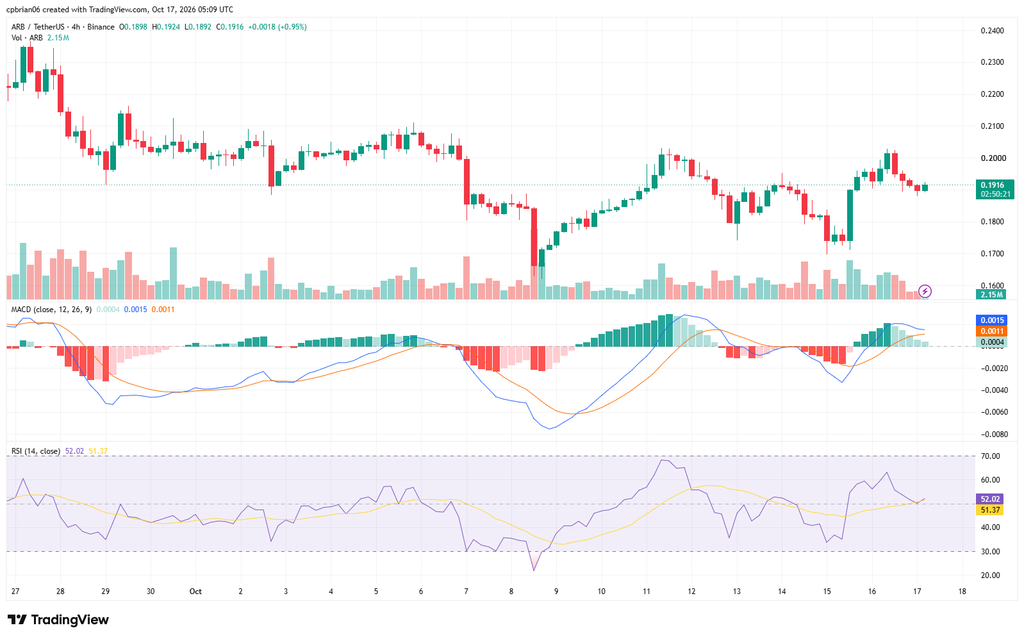Click the 0.2200 price axis label
The image size is (1024, 639).
(993, 94)
